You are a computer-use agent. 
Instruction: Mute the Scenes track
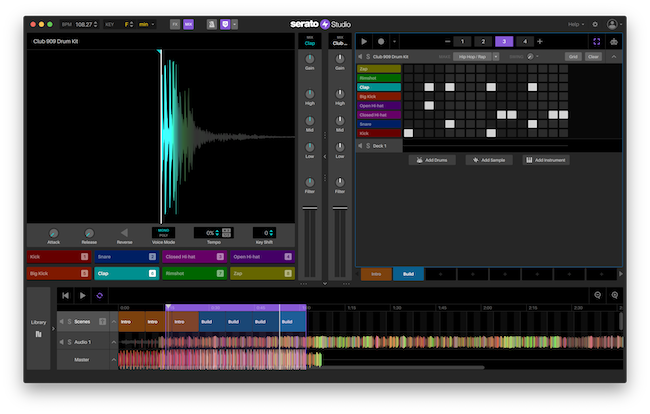62,322
